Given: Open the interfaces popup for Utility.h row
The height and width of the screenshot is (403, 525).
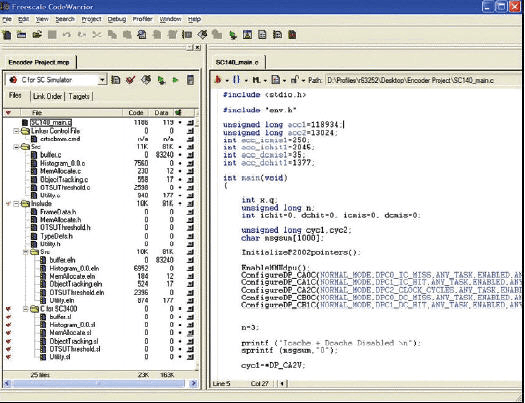Looking at the screenshot, I should click(x=191, y=244).
